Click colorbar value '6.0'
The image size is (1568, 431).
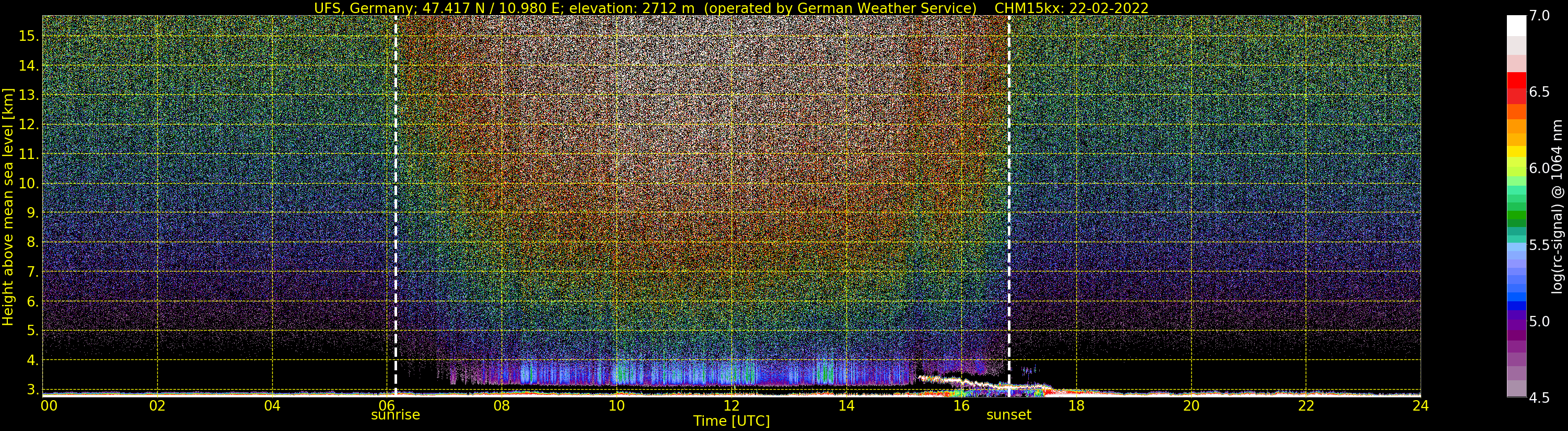tap(1539, 168)
